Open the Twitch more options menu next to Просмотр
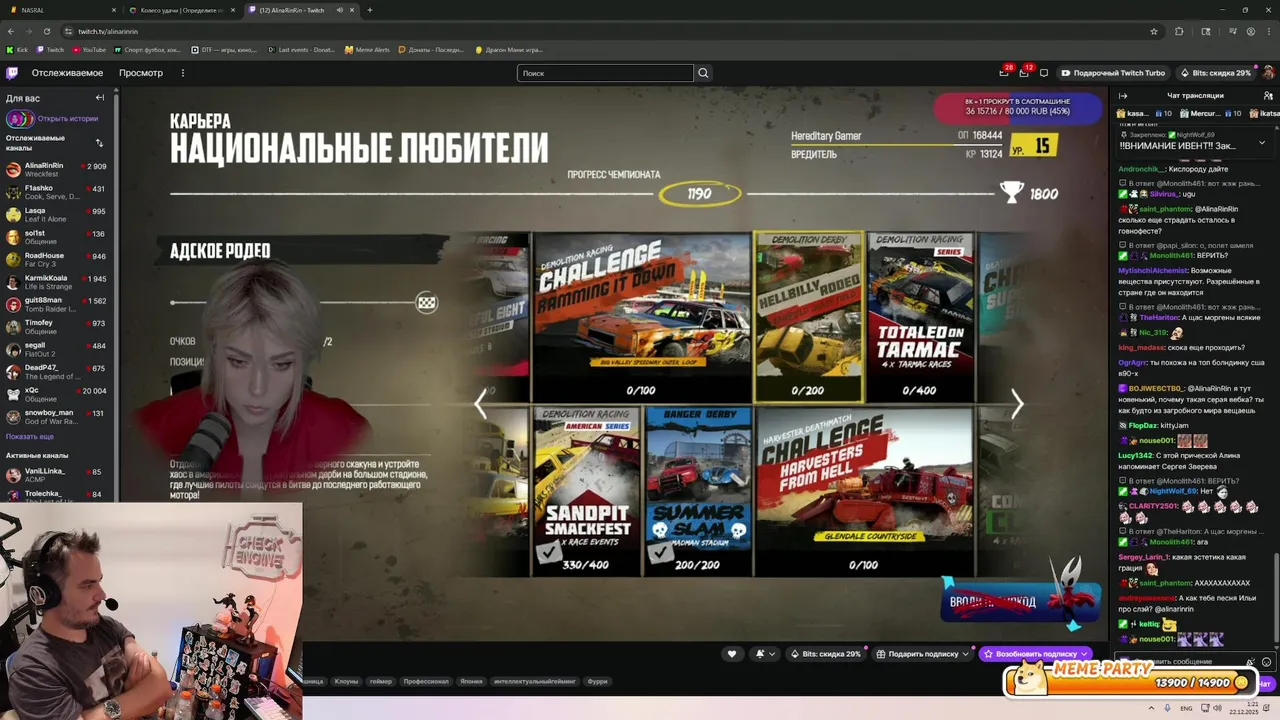Screen dimensions: 1280x720 pos(183,73)
